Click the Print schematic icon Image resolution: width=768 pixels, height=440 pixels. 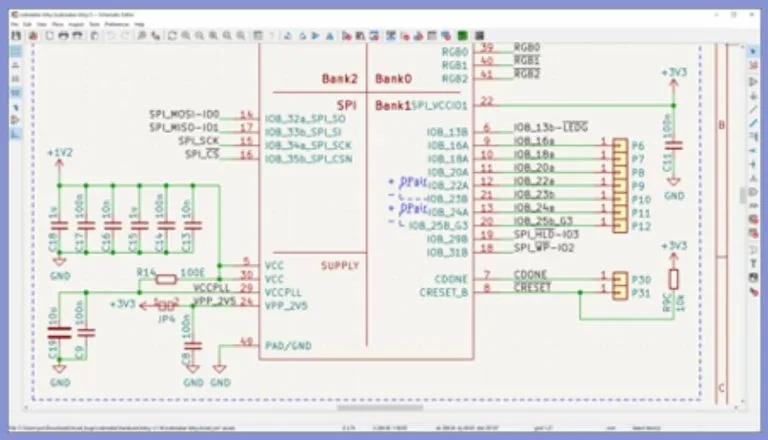64,36
